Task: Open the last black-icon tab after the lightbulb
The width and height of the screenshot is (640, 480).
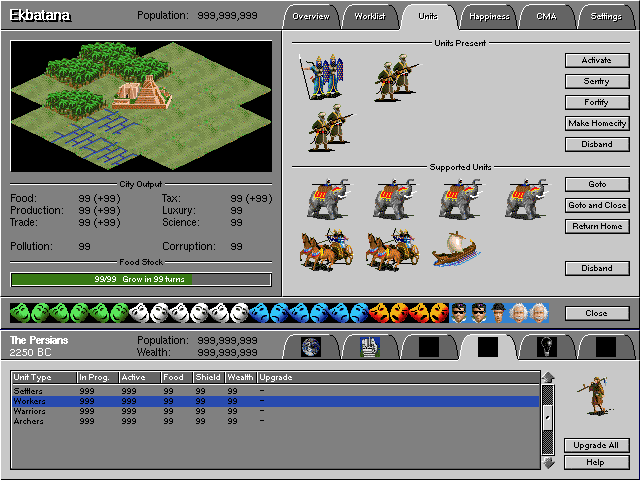Action: pyautogui.click(x=606, y=347)
